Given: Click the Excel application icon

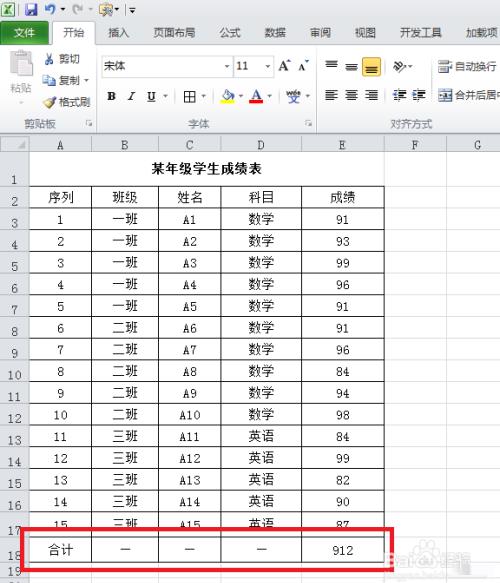Looking at the screenshot, I should coord(8,9).
